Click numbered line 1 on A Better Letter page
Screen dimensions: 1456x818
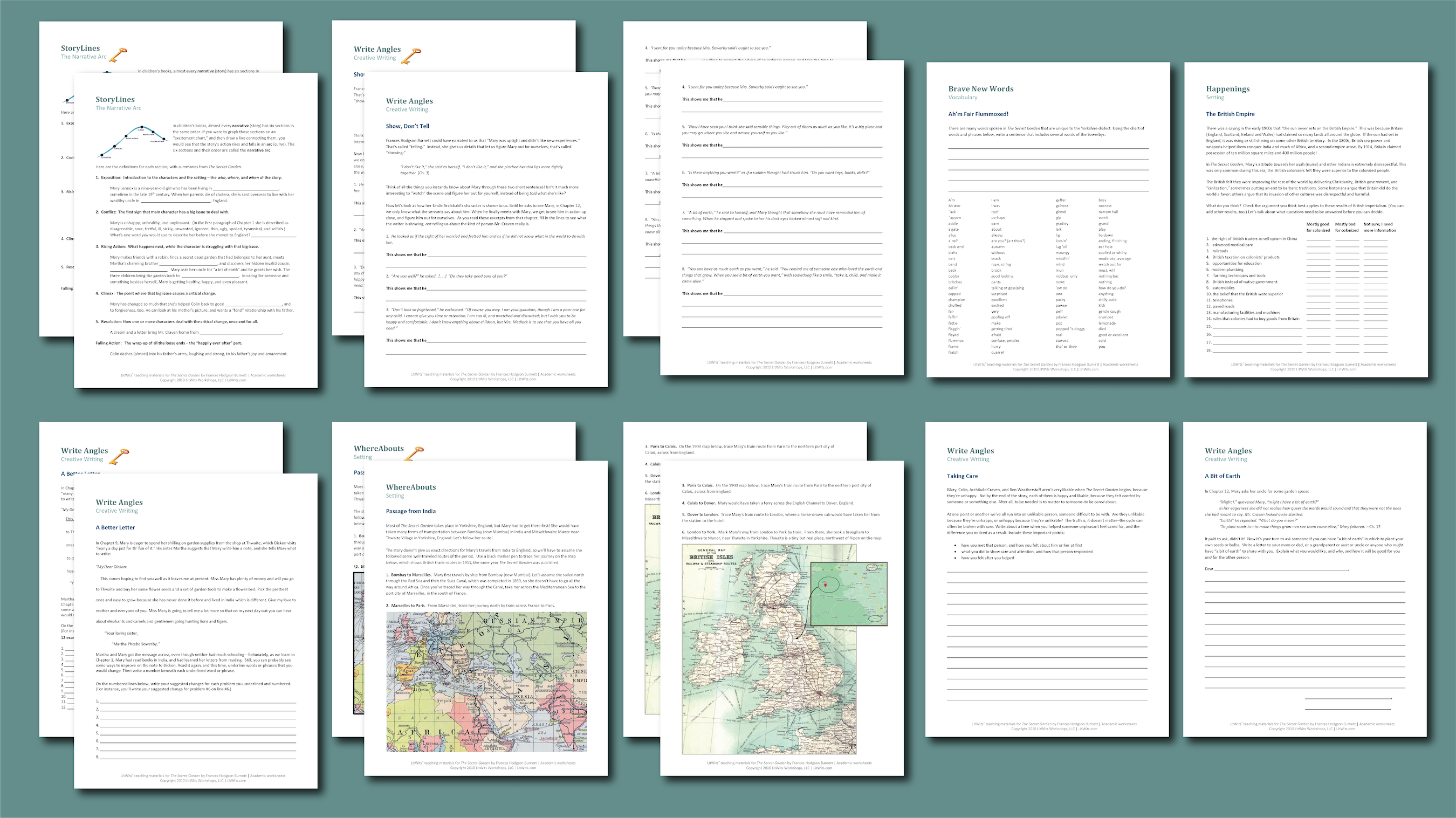(197, 701)
